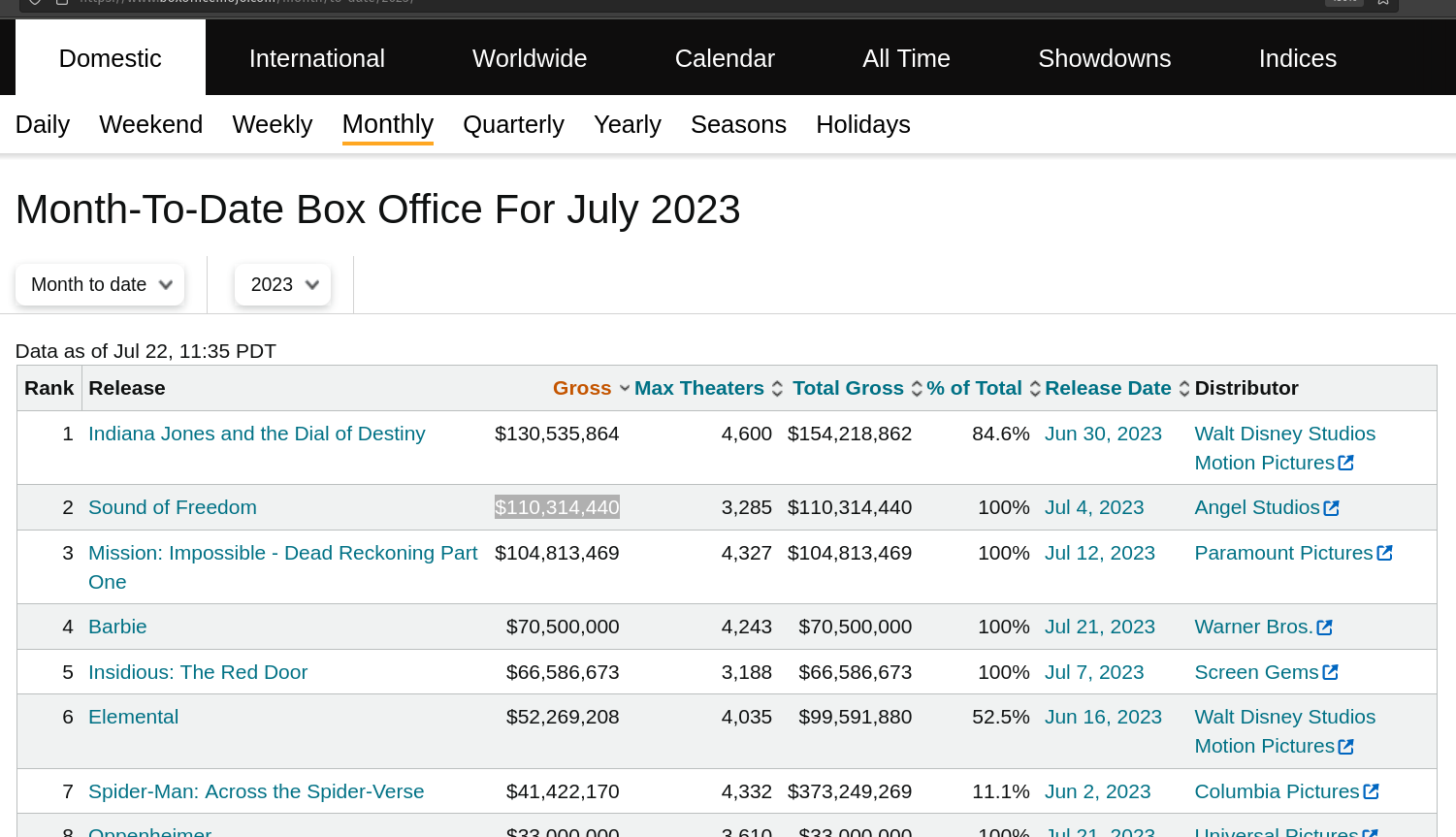Image resolution: width=1456 pixels, height=837 pixels.
Task: Click the Jul 12, 2023 release date
Action: coord(1100,553)
